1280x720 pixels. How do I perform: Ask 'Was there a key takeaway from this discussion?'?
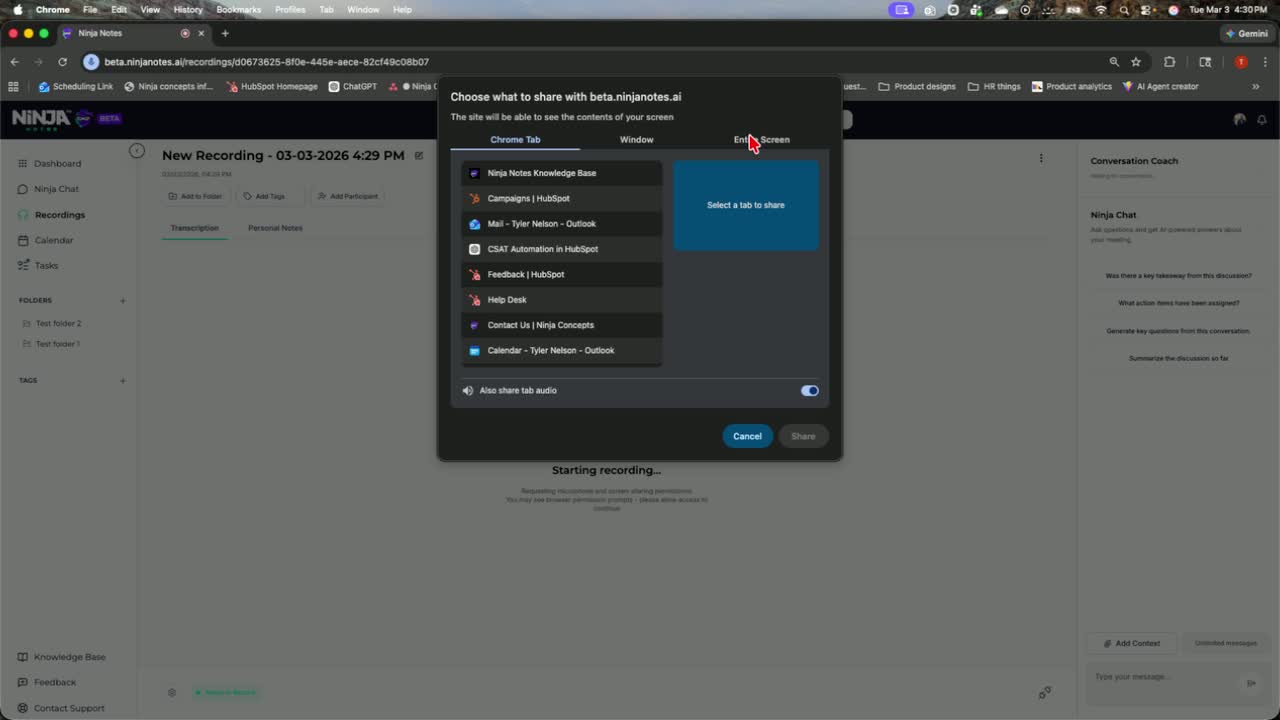click(x=1178, y=276)
